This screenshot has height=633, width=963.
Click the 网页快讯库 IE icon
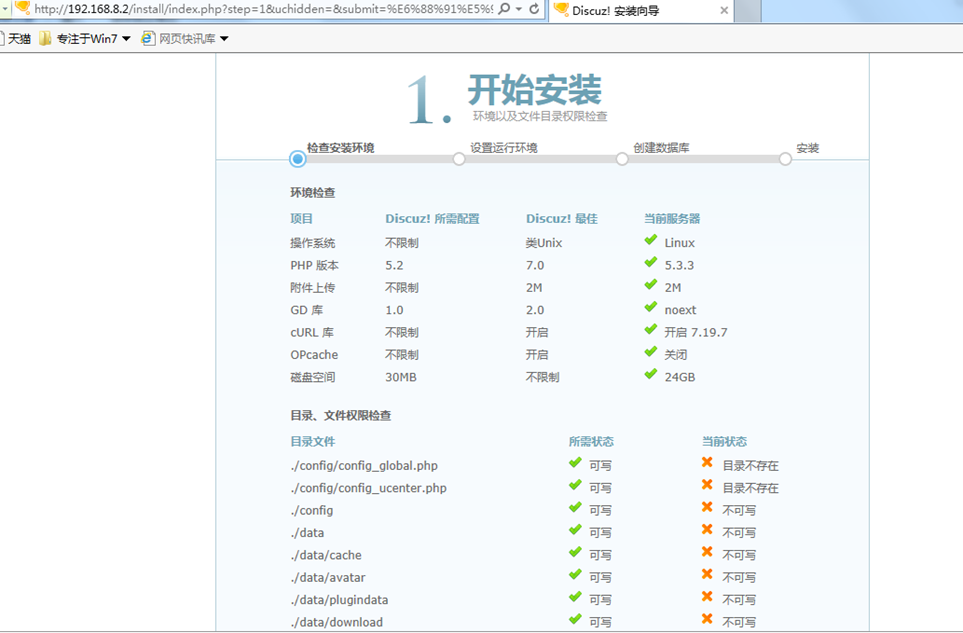(147, 39)
